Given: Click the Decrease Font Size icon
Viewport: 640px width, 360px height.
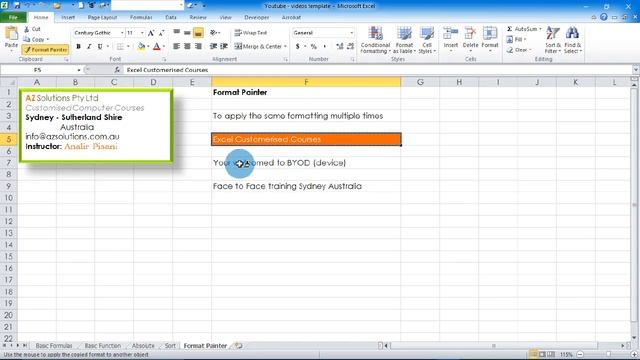Looking at the screenshot, I should coord(162,33).
